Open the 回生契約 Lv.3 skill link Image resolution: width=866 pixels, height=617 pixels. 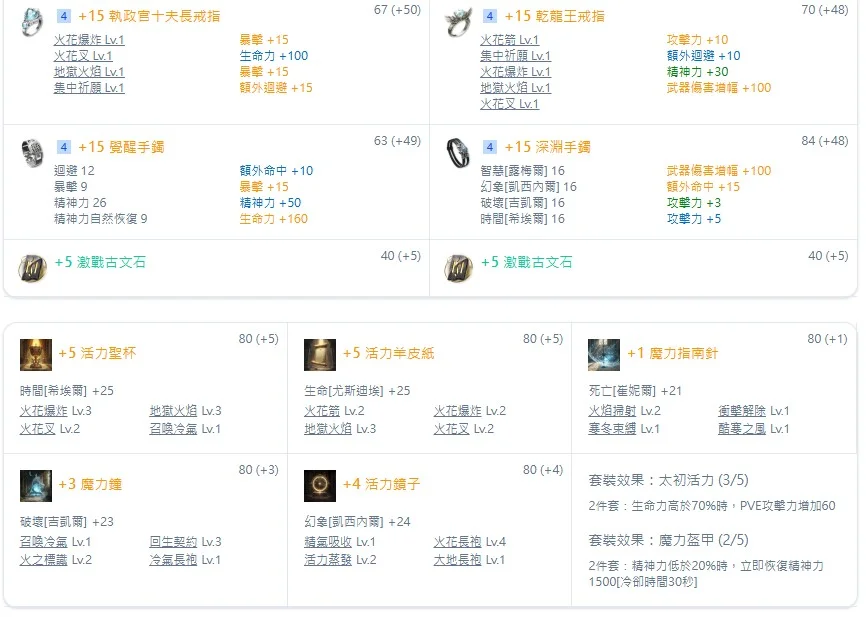coord(185,541)
